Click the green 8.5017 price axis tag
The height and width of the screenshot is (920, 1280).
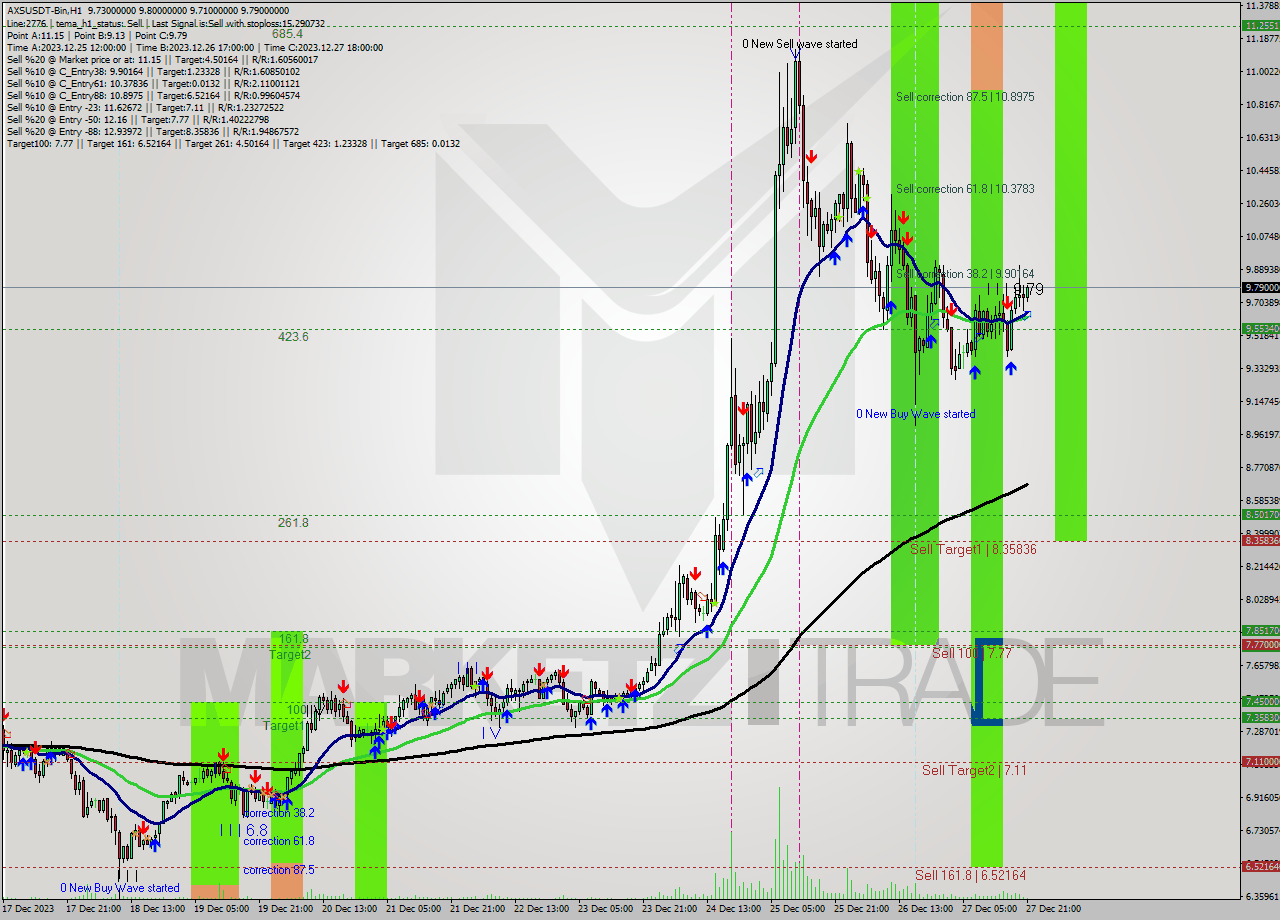point(1260,515)
